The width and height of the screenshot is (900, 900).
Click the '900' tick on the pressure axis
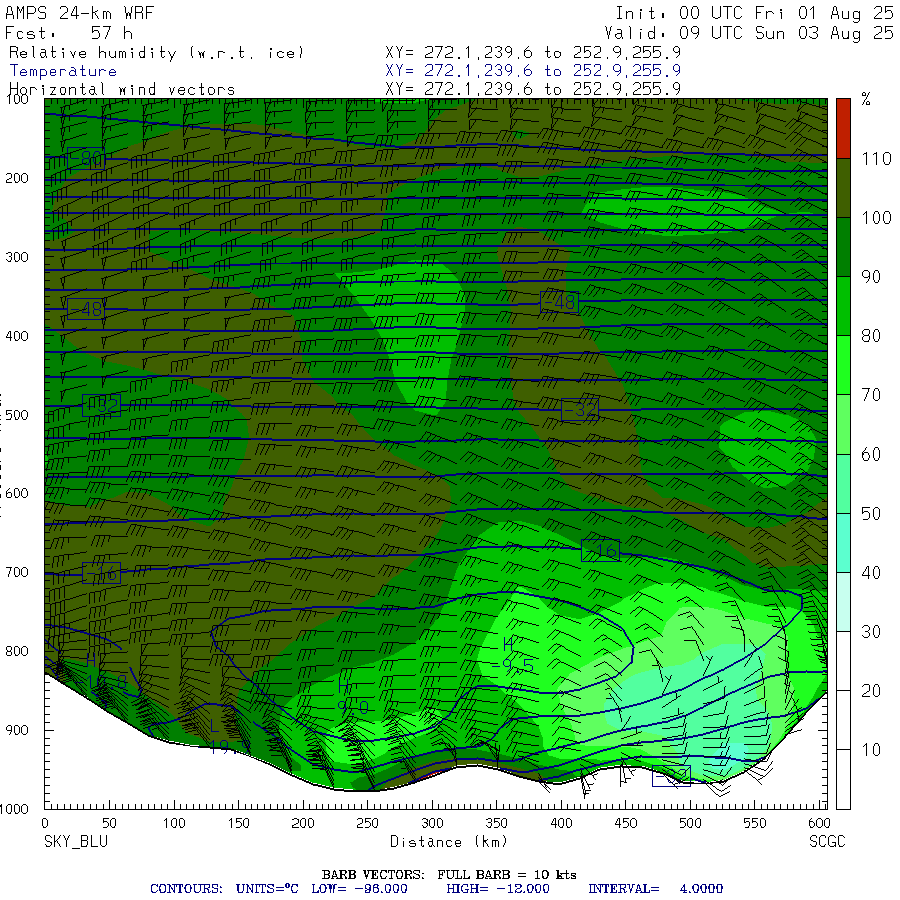click(17, 730)
